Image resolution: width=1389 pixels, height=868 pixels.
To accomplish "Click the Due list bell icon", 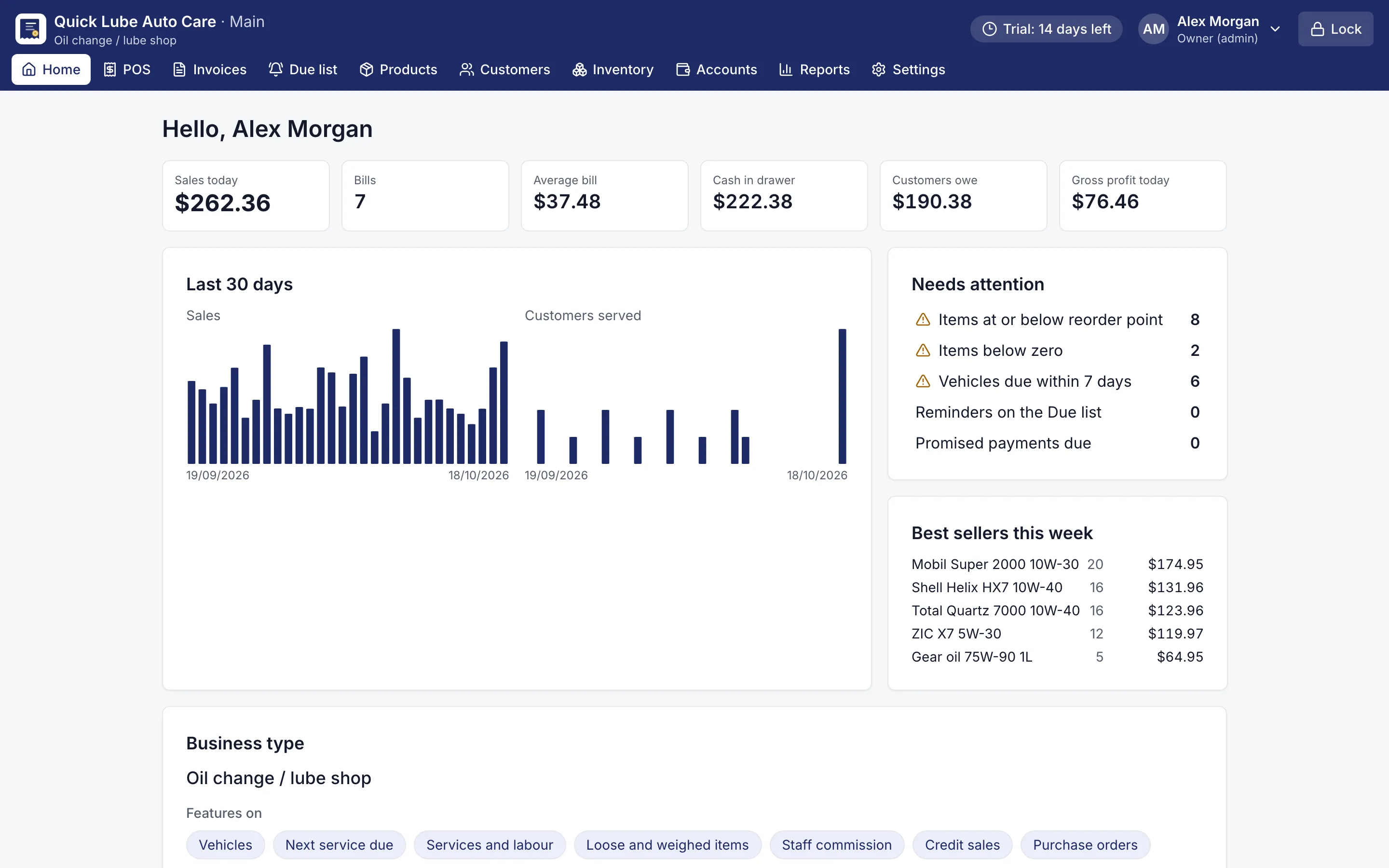I will tap(275, 69).
